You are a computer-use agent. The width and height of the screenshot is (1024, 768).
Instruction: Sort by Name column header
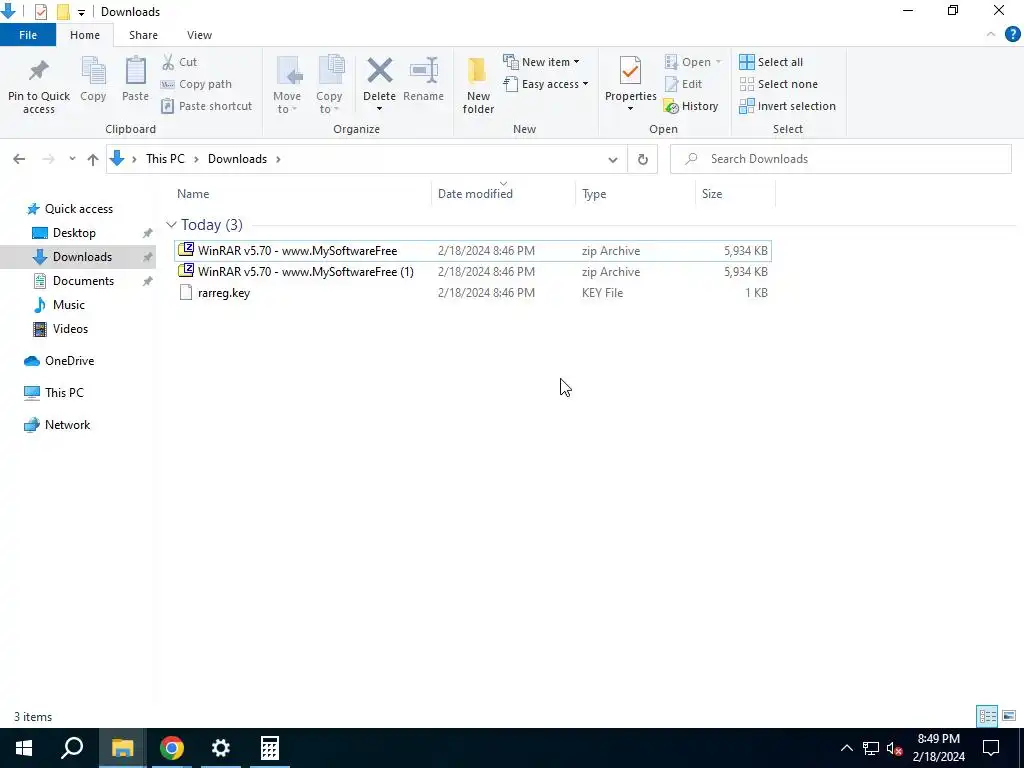coord(193,194)
